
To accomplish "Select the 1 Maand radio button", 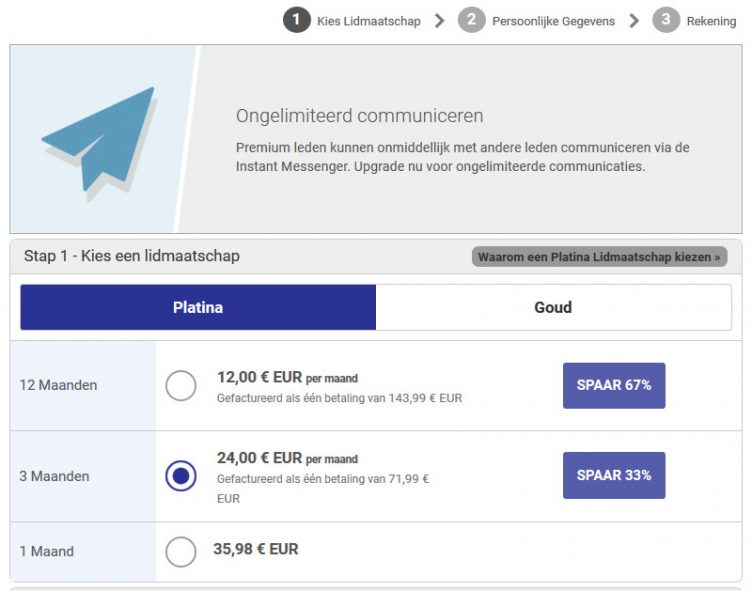I will (181, 551).
